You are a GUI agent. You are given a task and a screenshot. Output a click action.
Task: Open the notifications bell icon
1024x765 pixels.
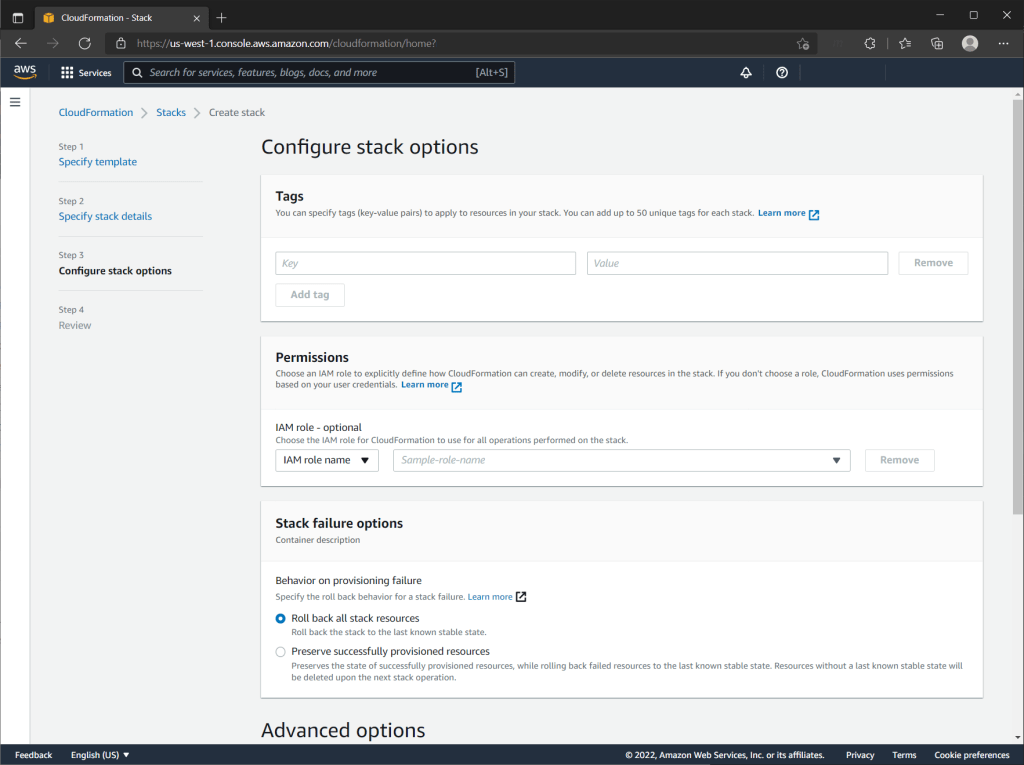[x=745, y=73]
